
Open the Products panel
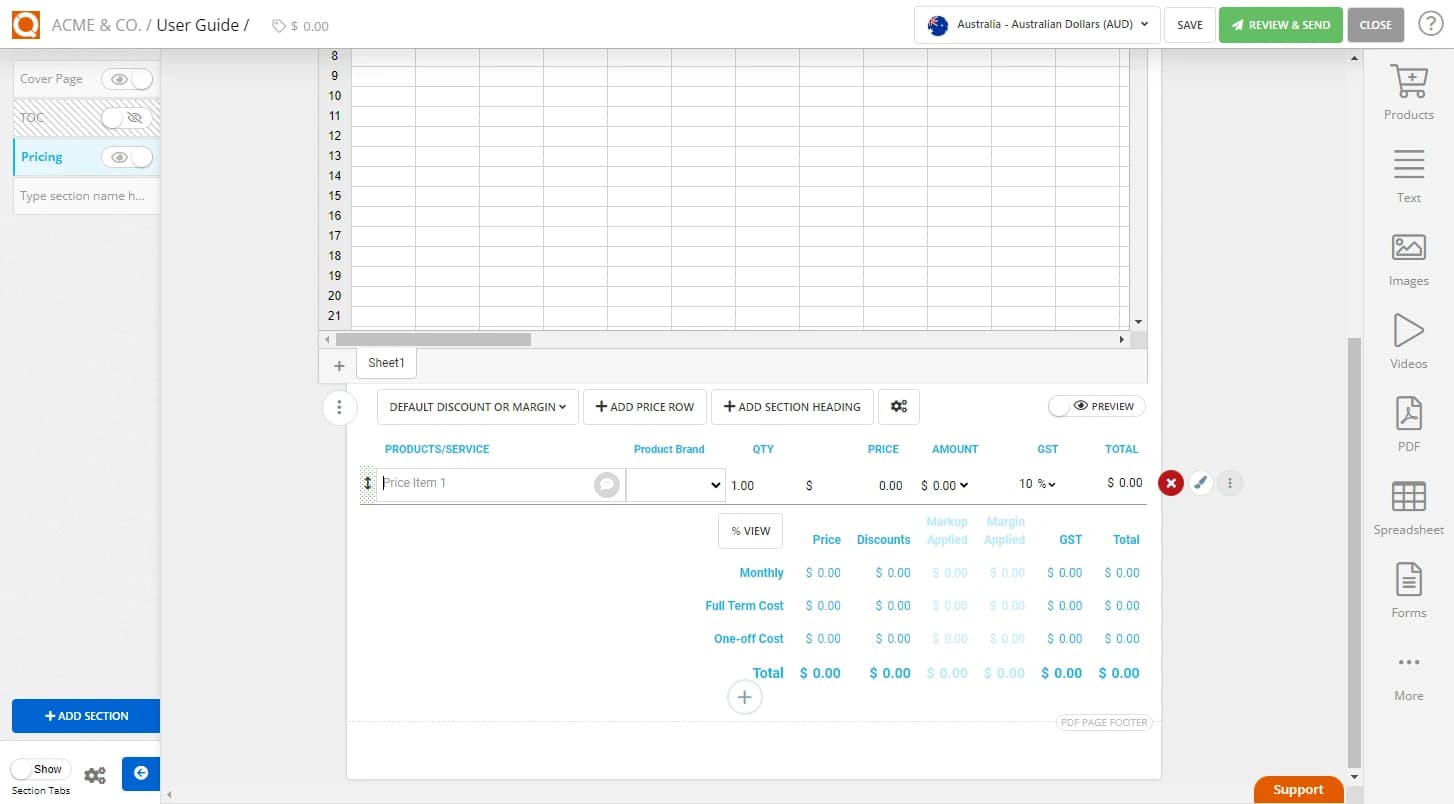tap(1408, 92)
